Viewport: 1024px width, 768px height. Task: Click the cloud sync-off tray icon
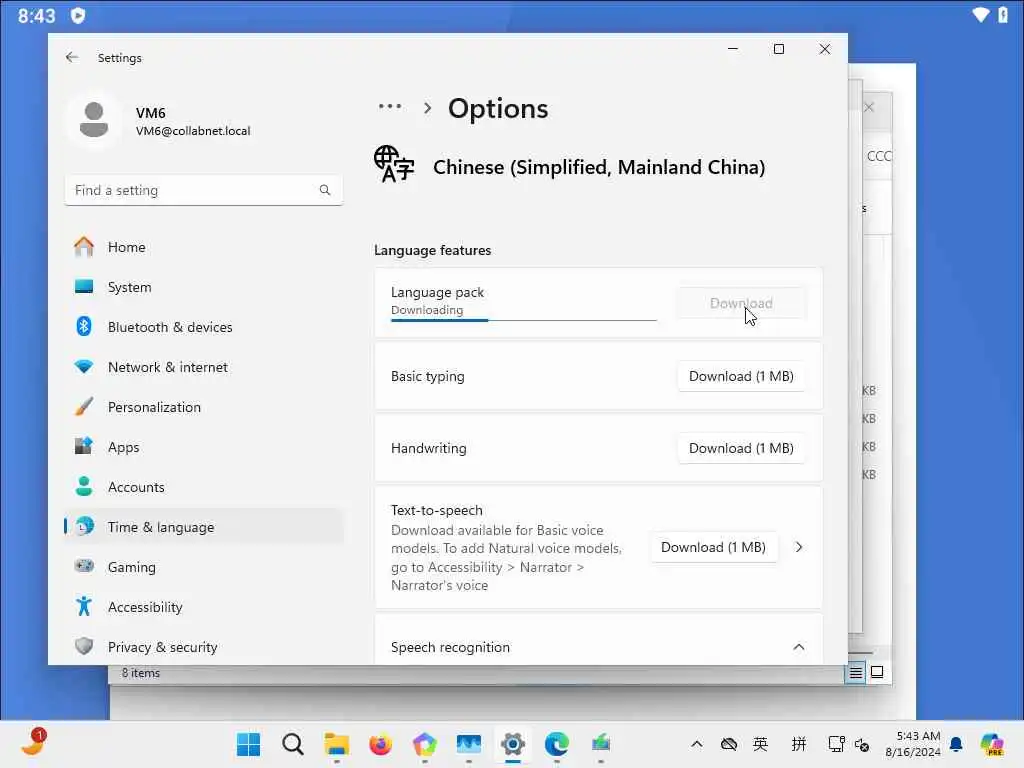pos(729,744)
